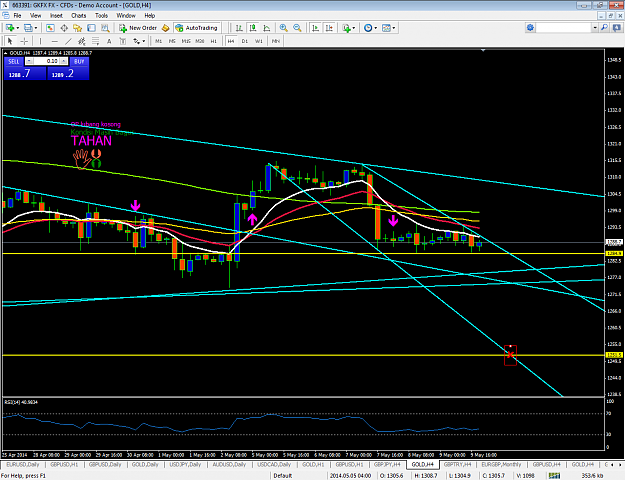Switch to the USDJPY,Daily chart tab
Viewport: 625px width, 480px height.
coord(185,464)
